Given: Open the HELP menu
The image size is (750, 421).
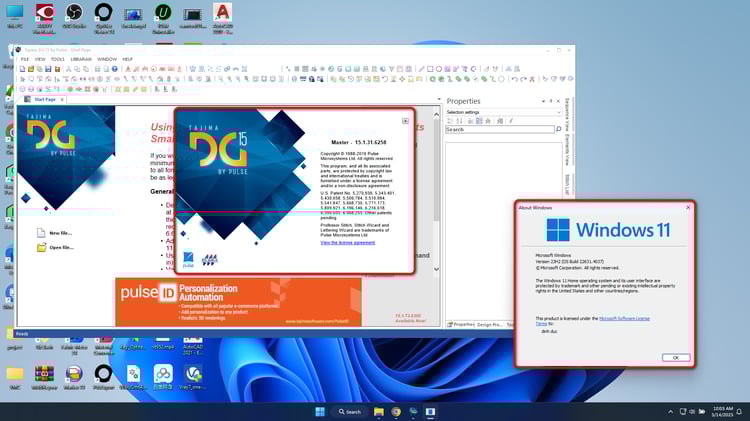Looking at the screenshot, I should click(128, 59).
